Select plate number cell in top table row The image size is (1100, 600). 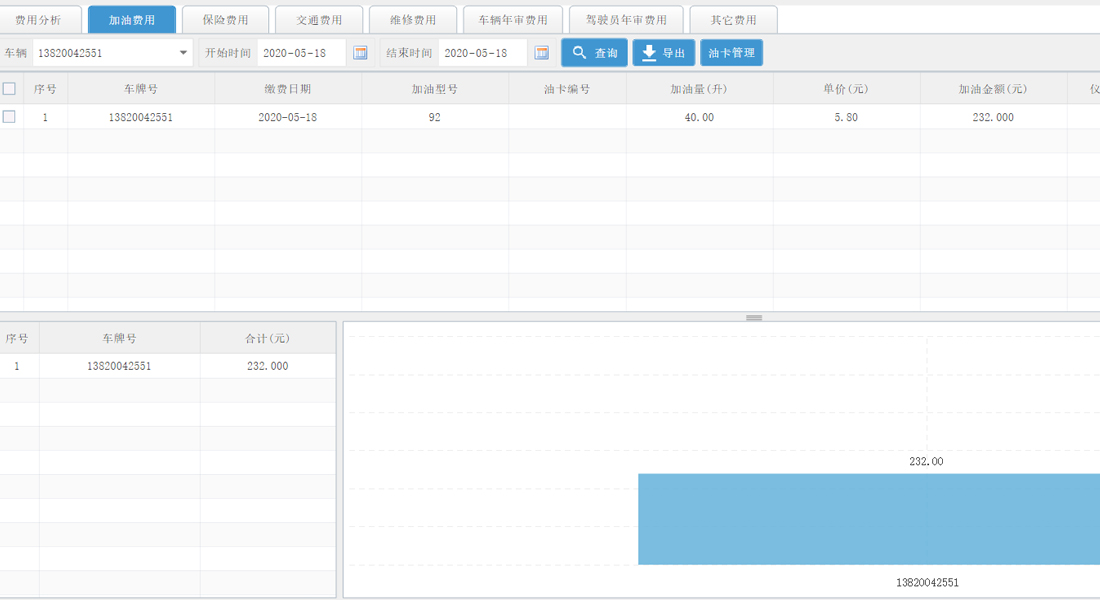click(x=141, y=117)
